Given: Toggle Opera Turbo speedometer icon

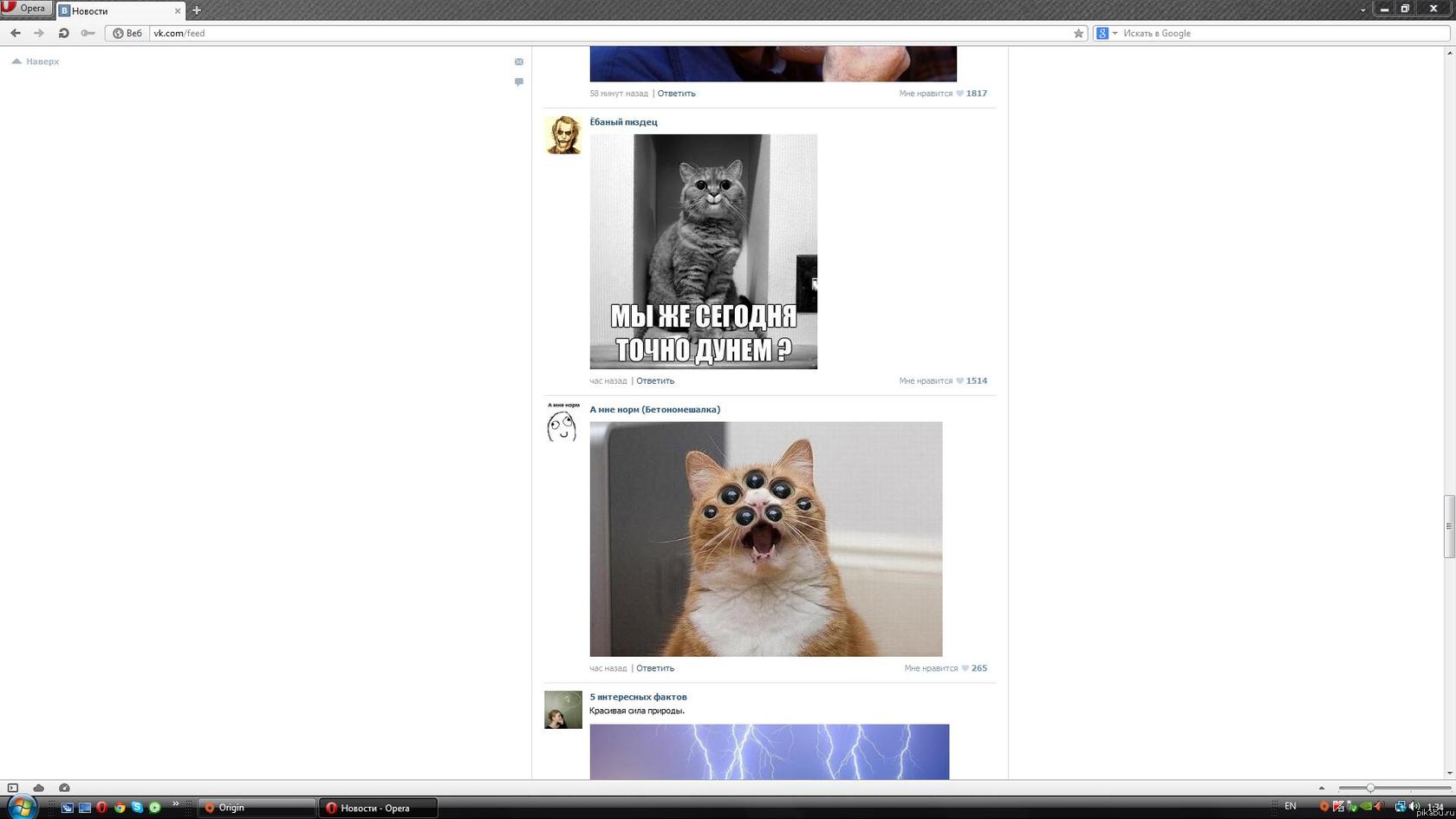Looking at the screenshot, I should (64, 788).
